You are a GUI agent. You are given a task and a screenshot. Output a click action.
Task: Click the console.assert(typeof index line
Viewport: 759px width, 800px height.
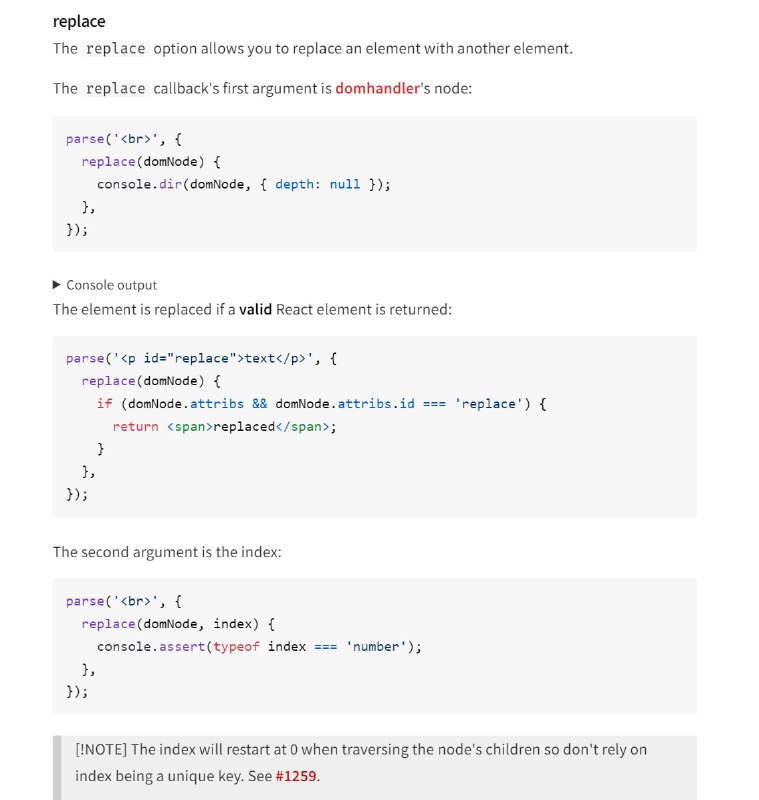click(x=260, y=646)
